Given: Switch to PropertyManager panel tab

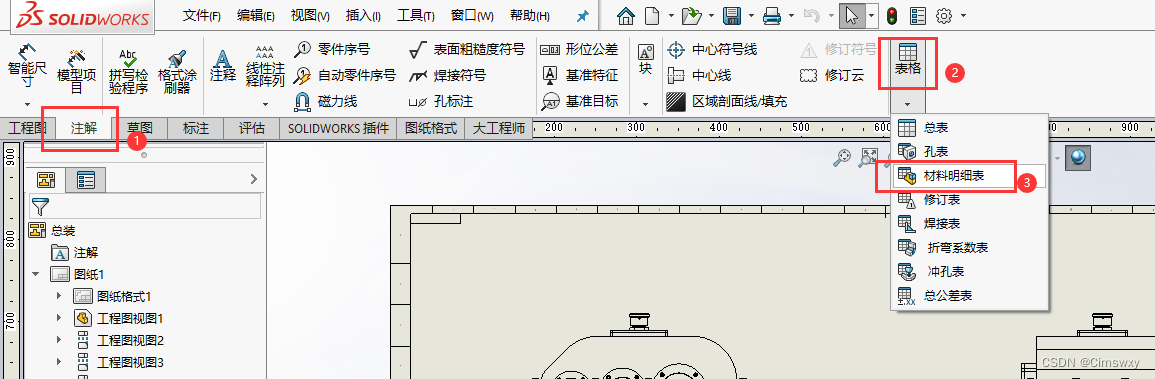Looking at the screenshot, I should pos(86,180).
